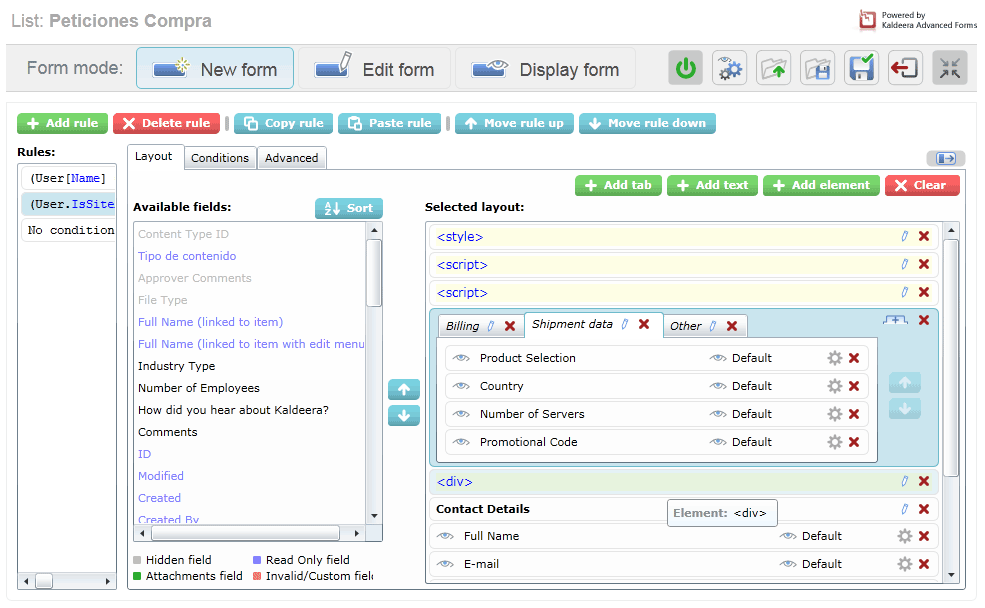Sort the available fields list
The height and width of the screenshot is (608, 985).
click(x=349, y=208)
